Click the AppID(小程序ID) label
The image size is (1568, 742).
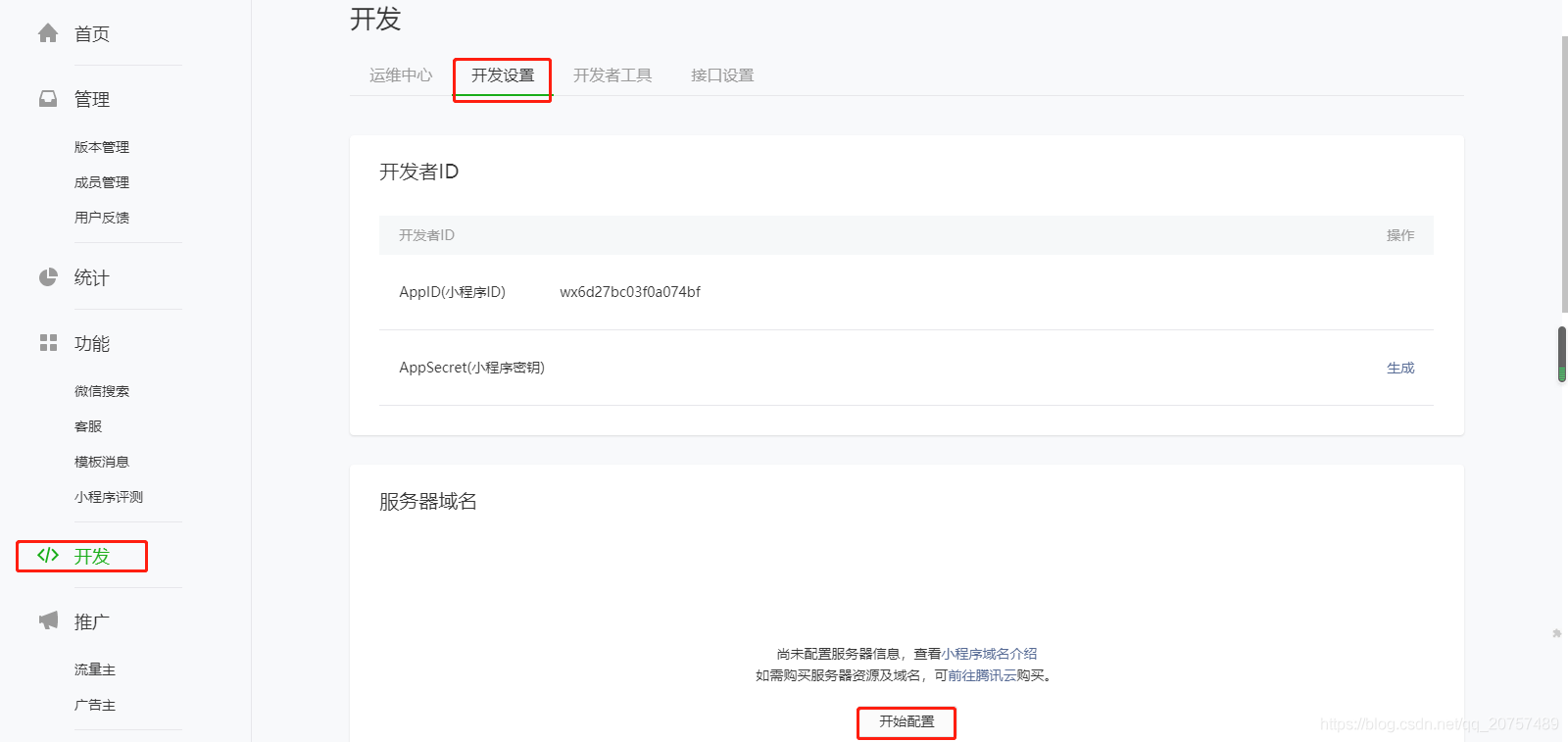(452, 292)
